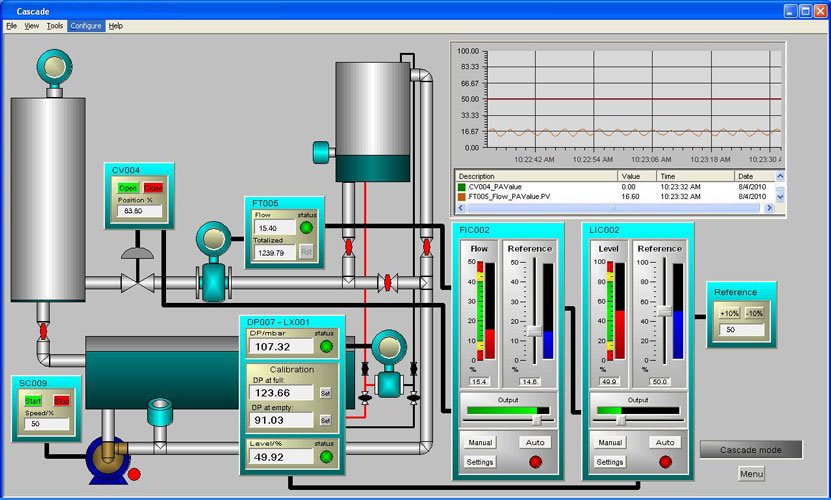Open the Tools menu
Viewport: 831px width, 500px height.
click(x=54, y=25)
